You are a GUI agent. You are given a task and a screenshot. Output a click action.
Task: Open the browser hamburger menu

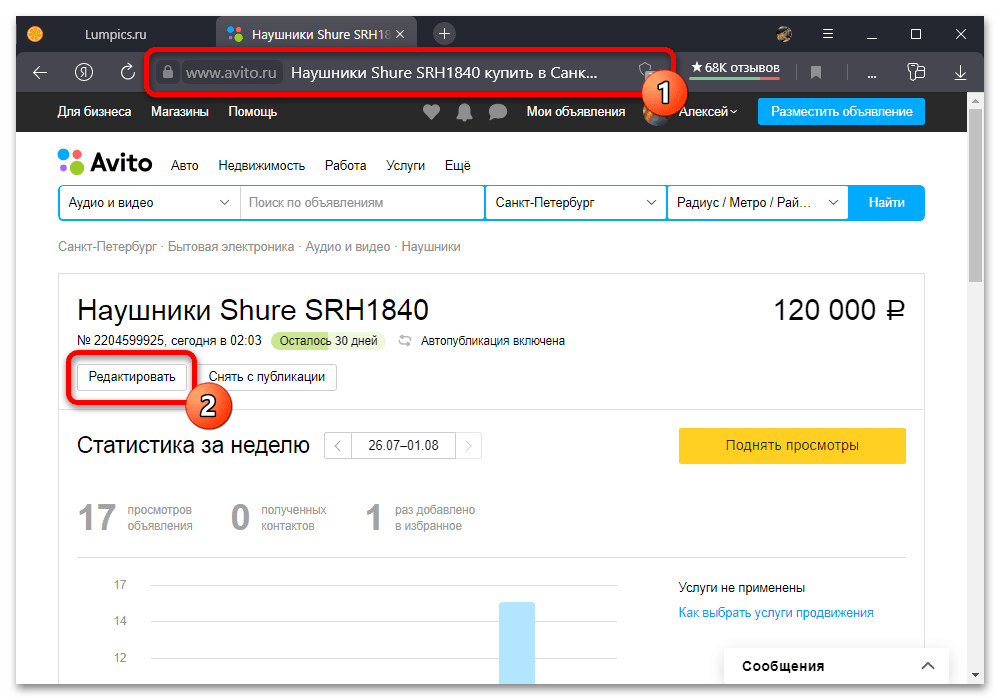[x=828, y=34]
